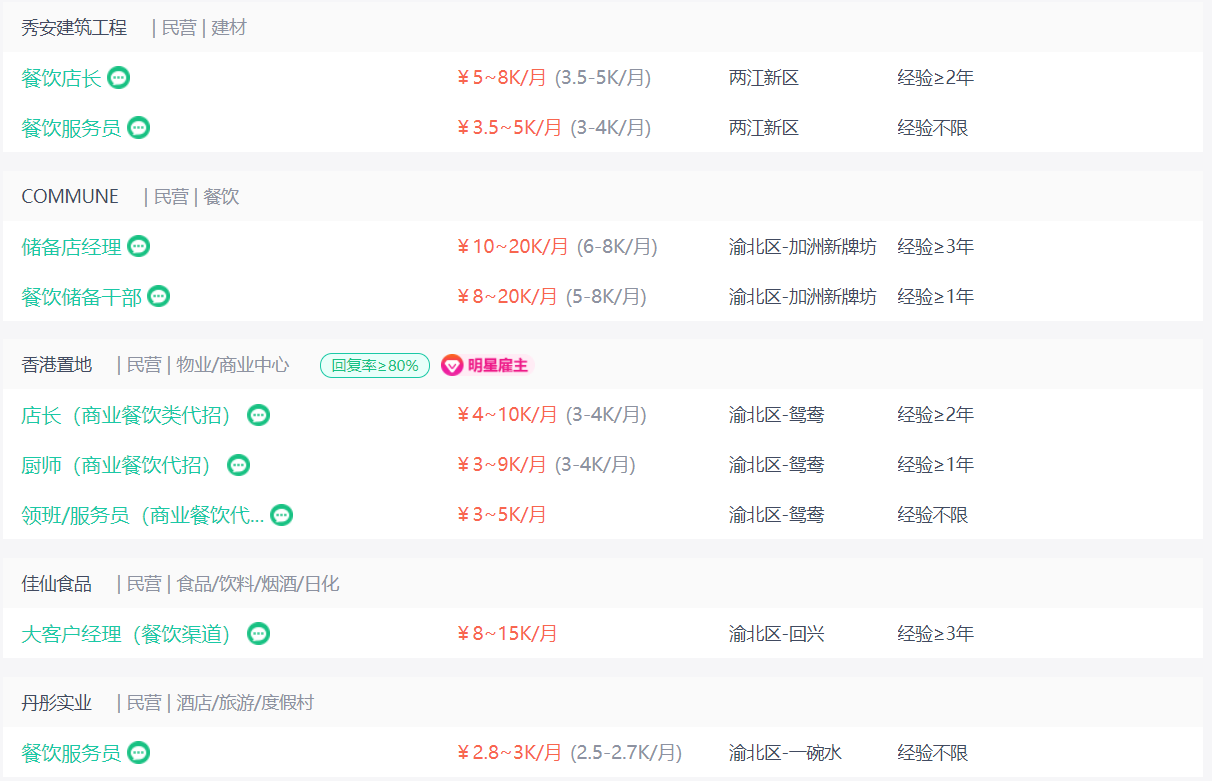This screenshot has height=781, width=1212.
Task: Open the 储备店经理 job posting
Action: pos(71,247)
